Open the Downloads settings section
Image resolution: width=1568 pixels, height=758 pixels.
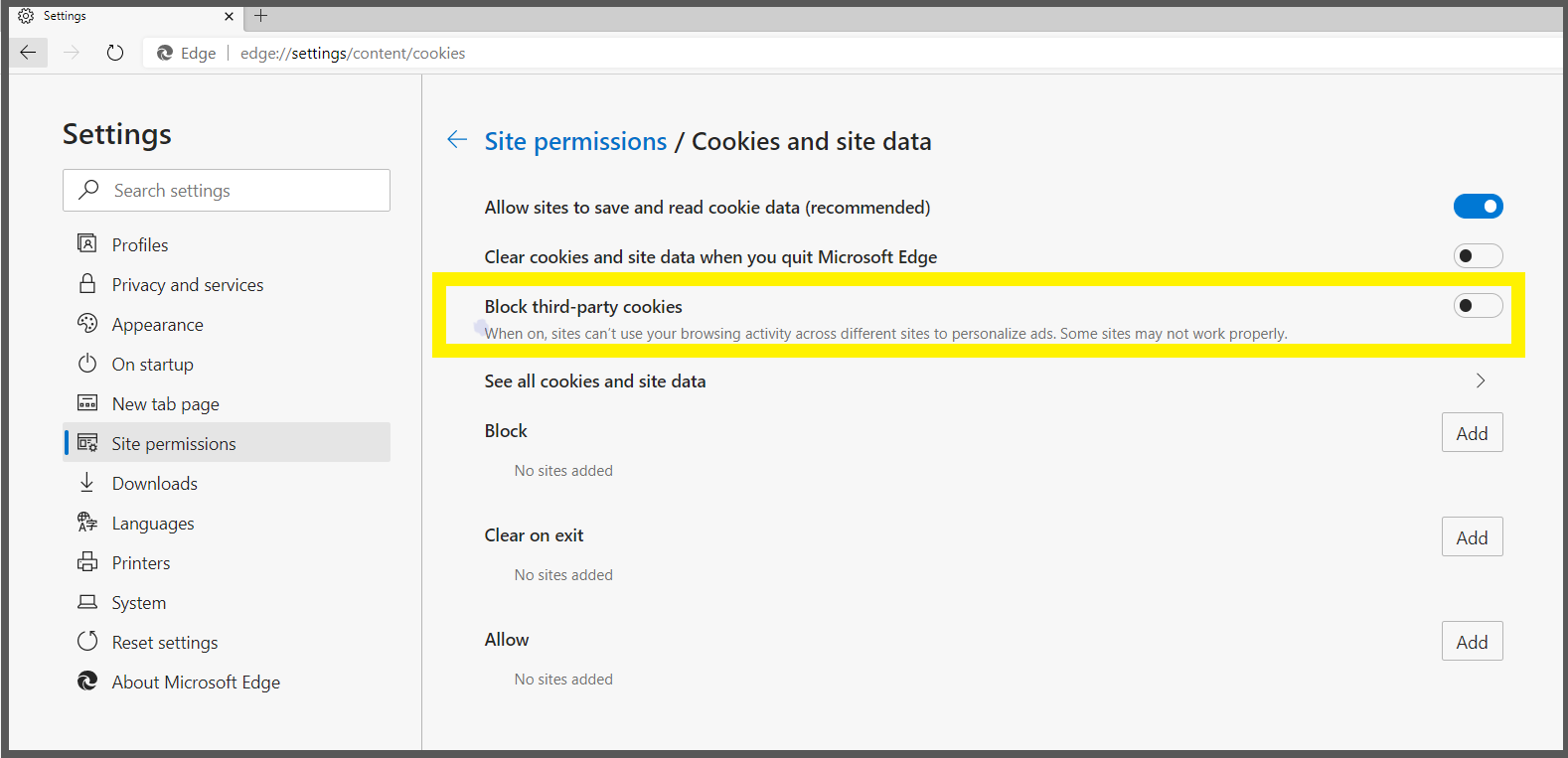pos(227,483)
